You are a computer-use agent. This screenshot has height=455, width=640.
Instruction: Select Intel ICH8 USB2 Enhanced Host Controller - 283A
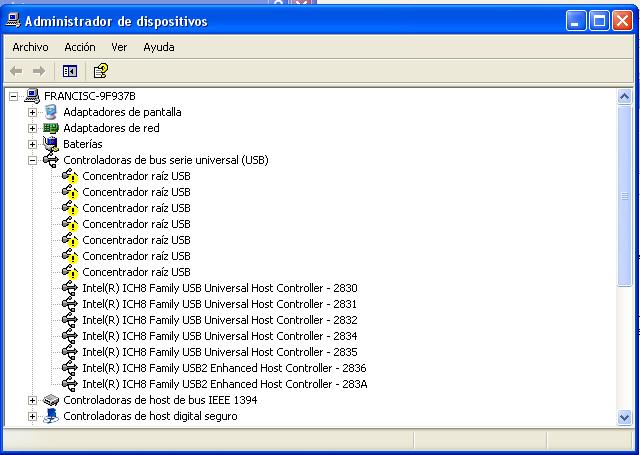click(x=225, y=384)
